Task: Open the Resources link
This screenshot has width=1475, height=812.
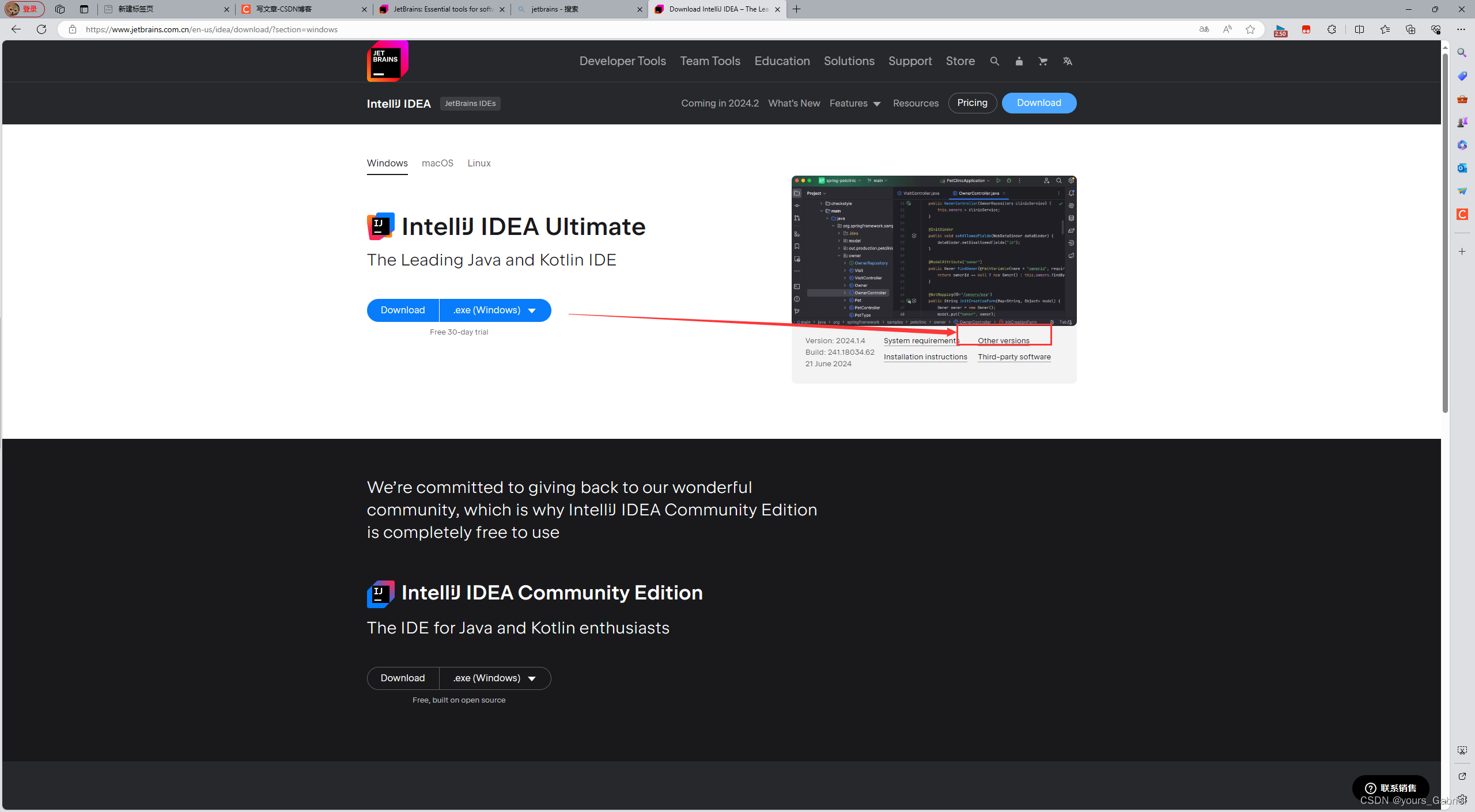Action: click(916, 104)
